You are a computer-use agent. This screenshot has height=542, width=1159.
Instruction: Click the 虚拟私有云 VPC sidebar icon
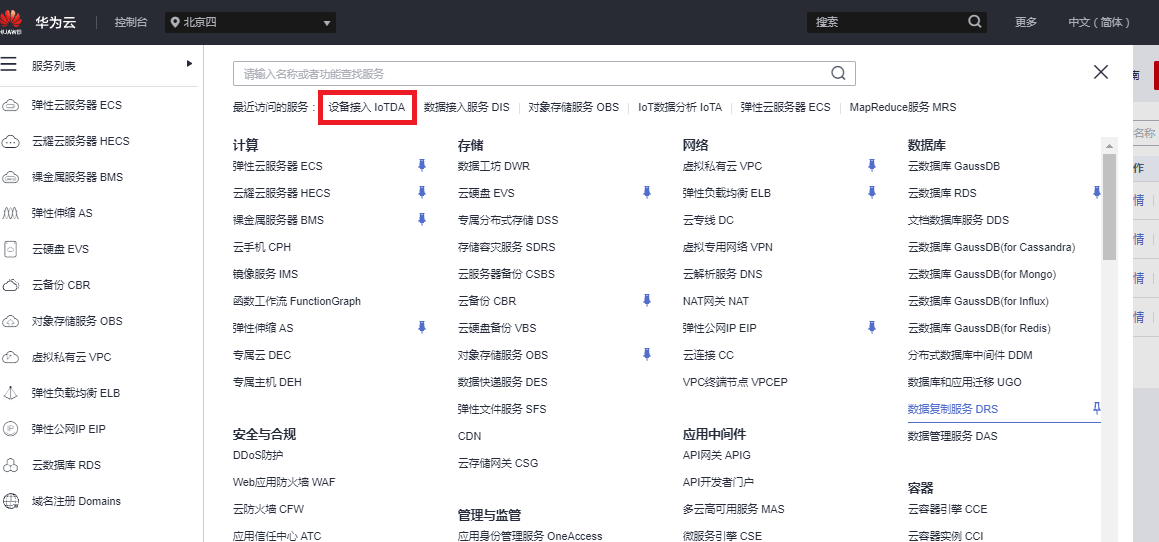tap(10, 357)
